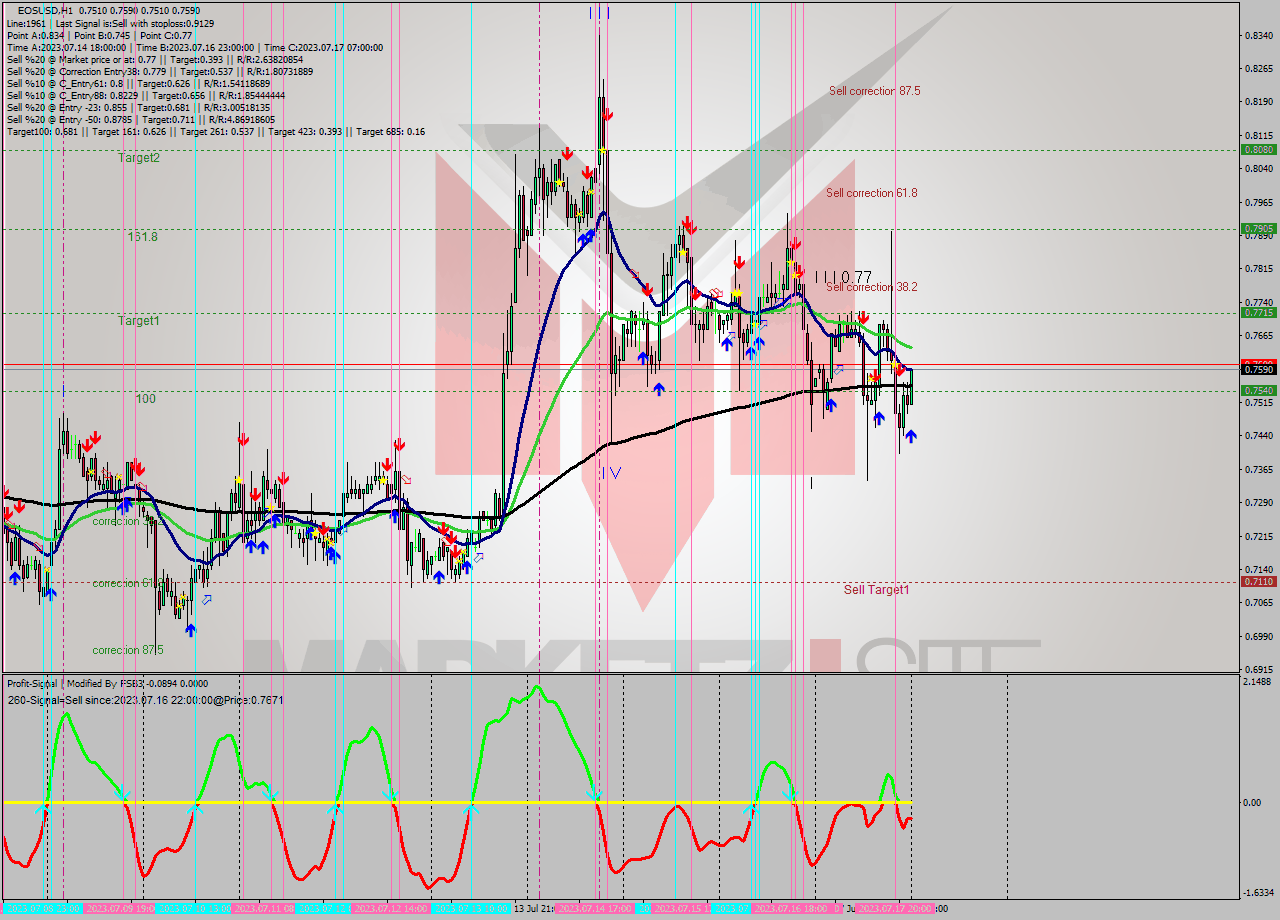Click the 0.8265 price axis value

(1258, 69)
